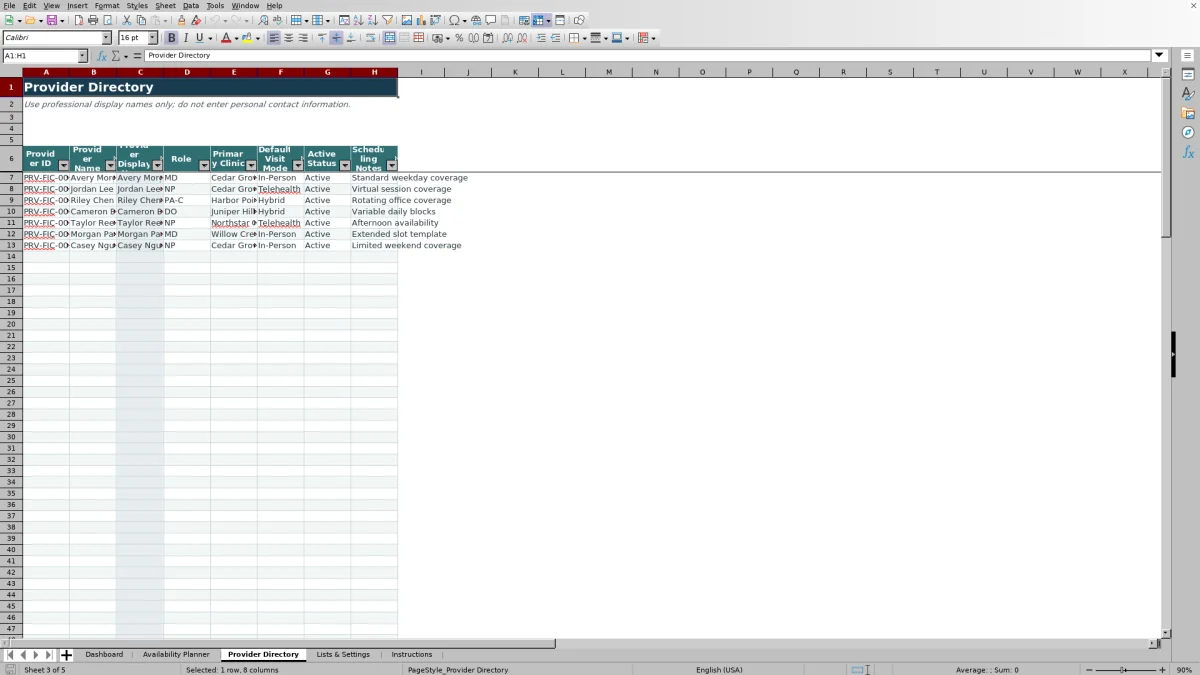The height and width of the screenshot is (675, 1200).
Task: Clear direct formatting icon
Action: [x=196, y=20]
